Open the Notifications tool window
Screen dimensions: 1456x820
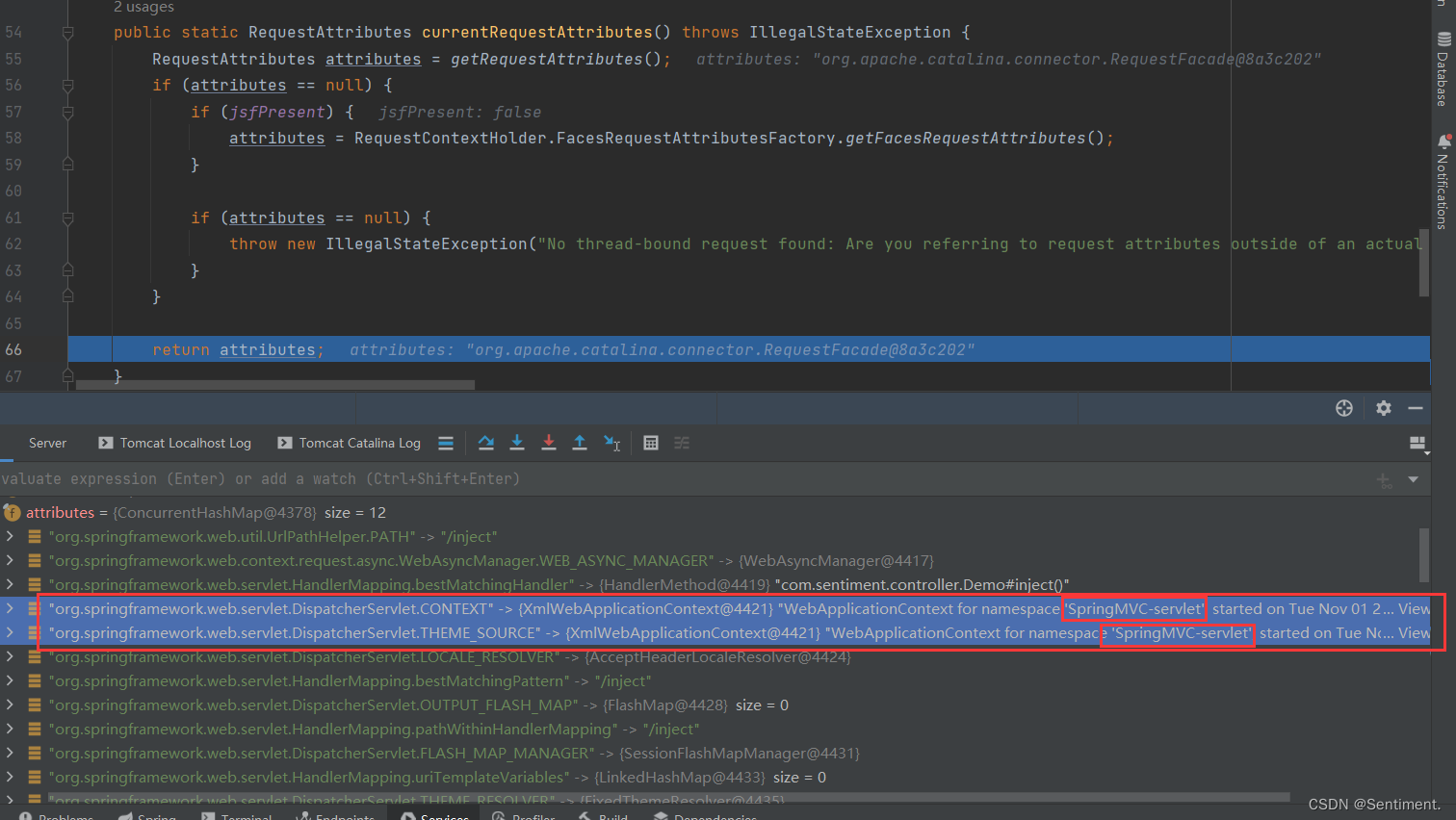(x=1443, y=181)
